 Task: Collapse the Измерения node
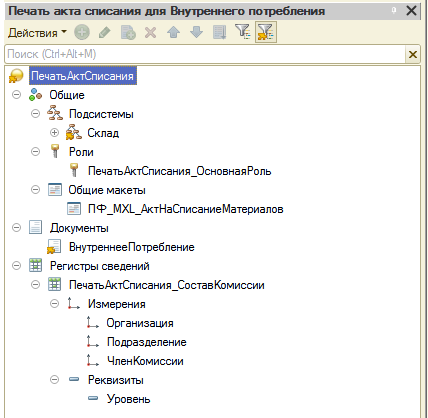pos(54,304)
